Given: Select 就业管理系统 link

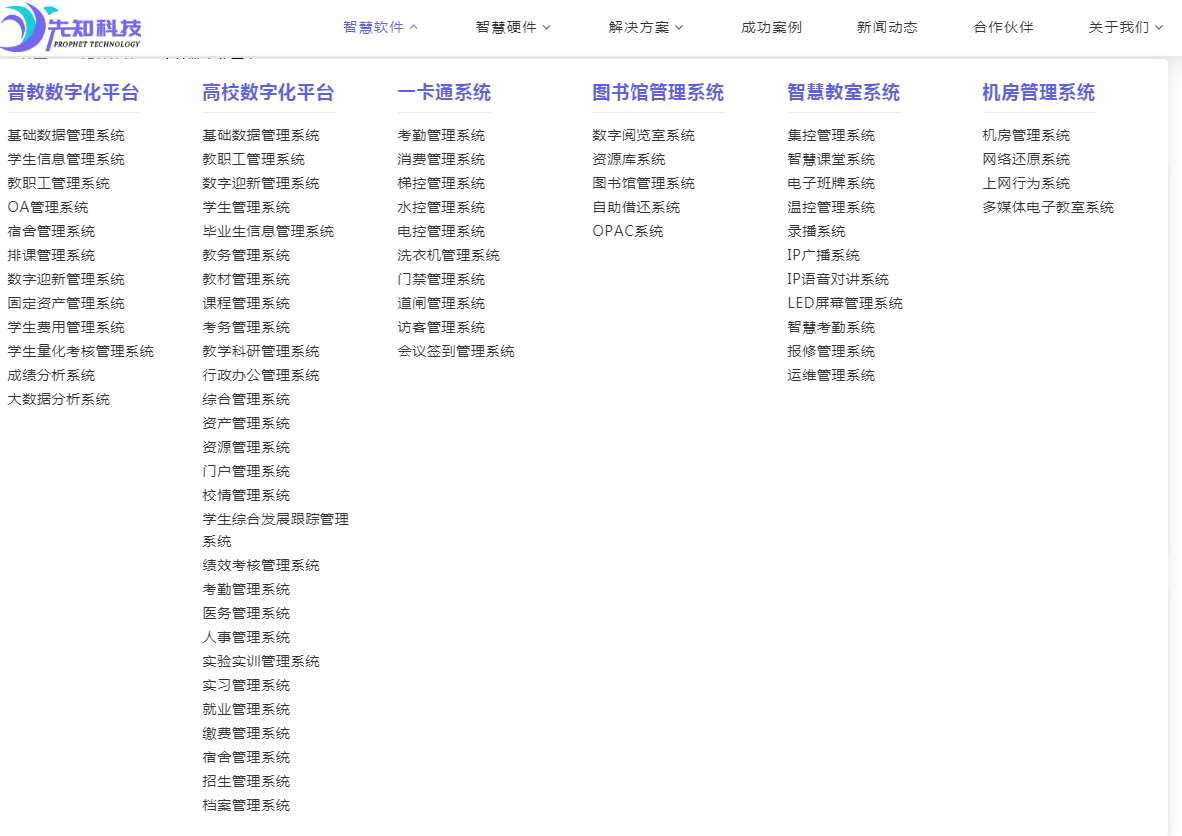Looking at the screenshot, I should [x=247, y=709].
